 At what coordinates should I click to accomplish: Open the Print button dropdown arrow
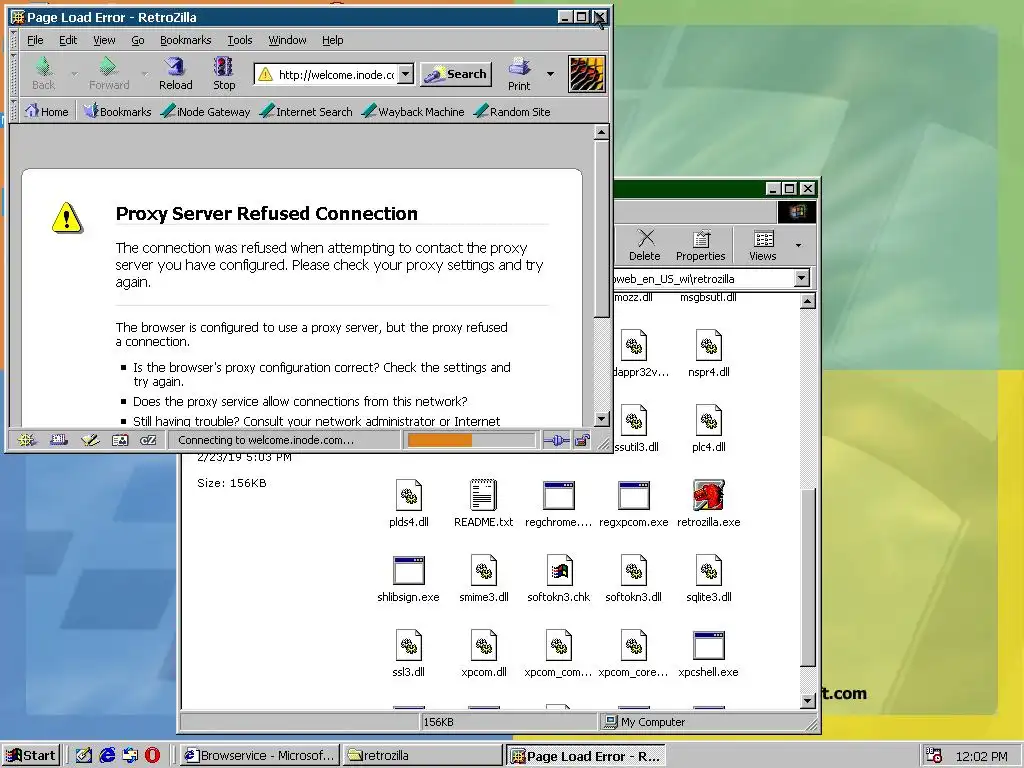[550, 74]
